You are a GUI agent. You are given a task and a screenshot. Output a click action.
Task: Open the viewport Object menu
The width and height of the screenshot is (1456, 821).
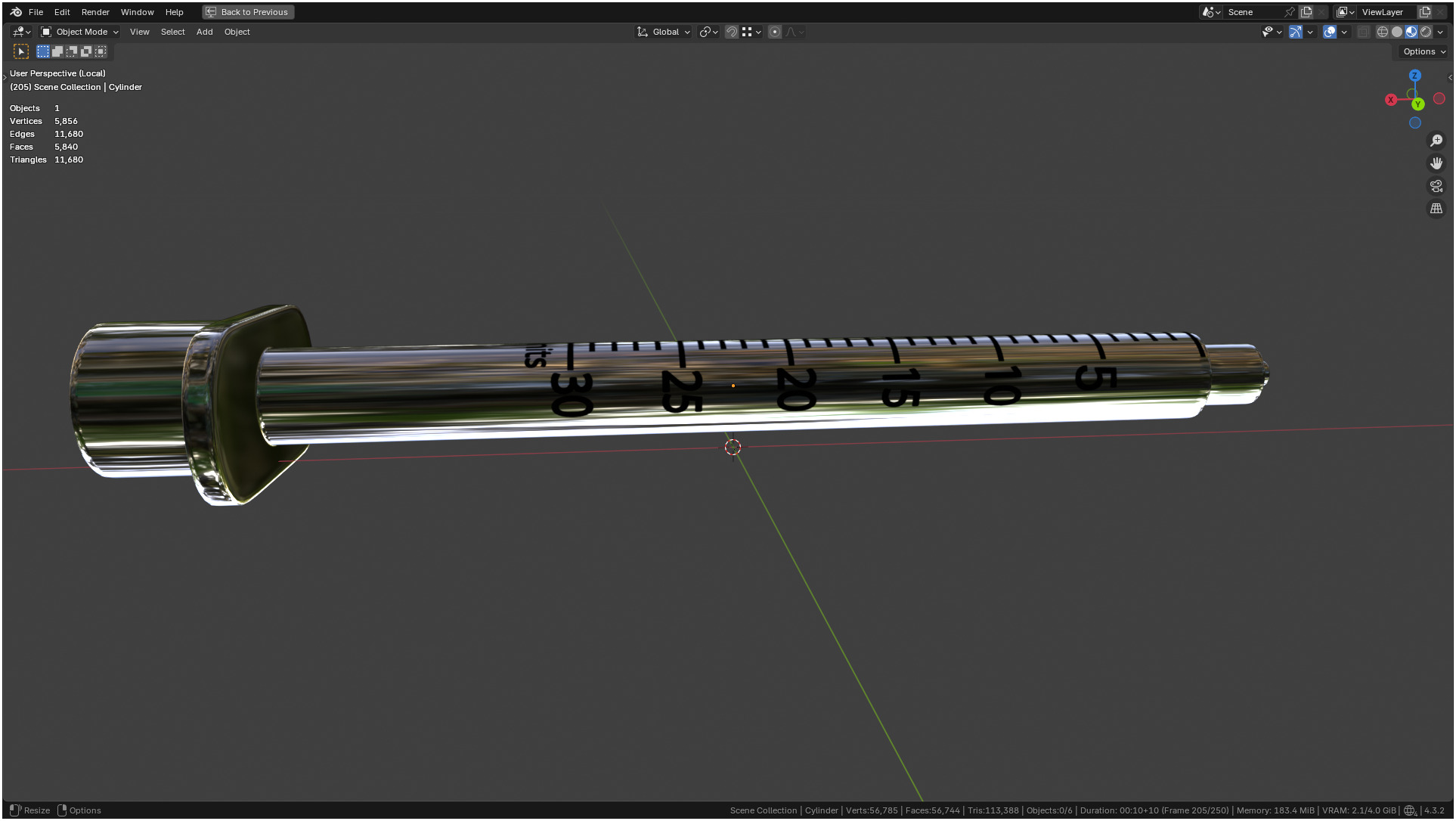pyautogui.click(x=237, y=32)
